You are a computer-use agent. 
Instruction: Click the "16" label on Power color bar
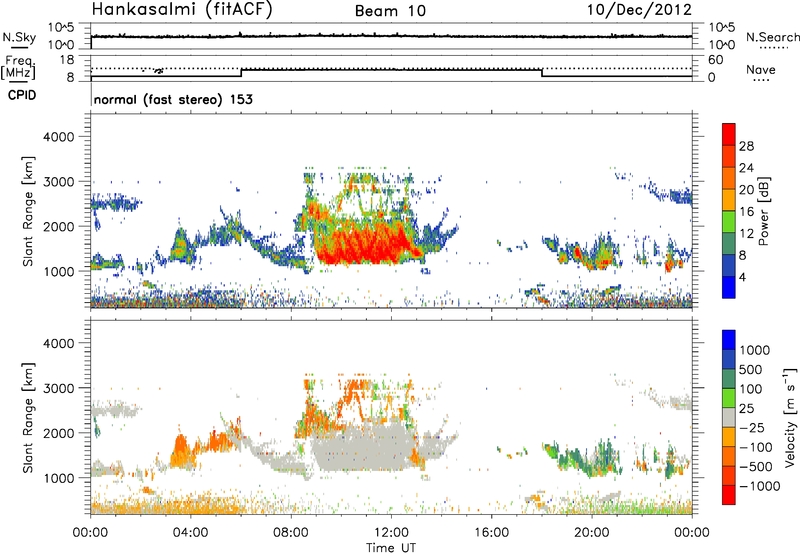tap(746, 212)
